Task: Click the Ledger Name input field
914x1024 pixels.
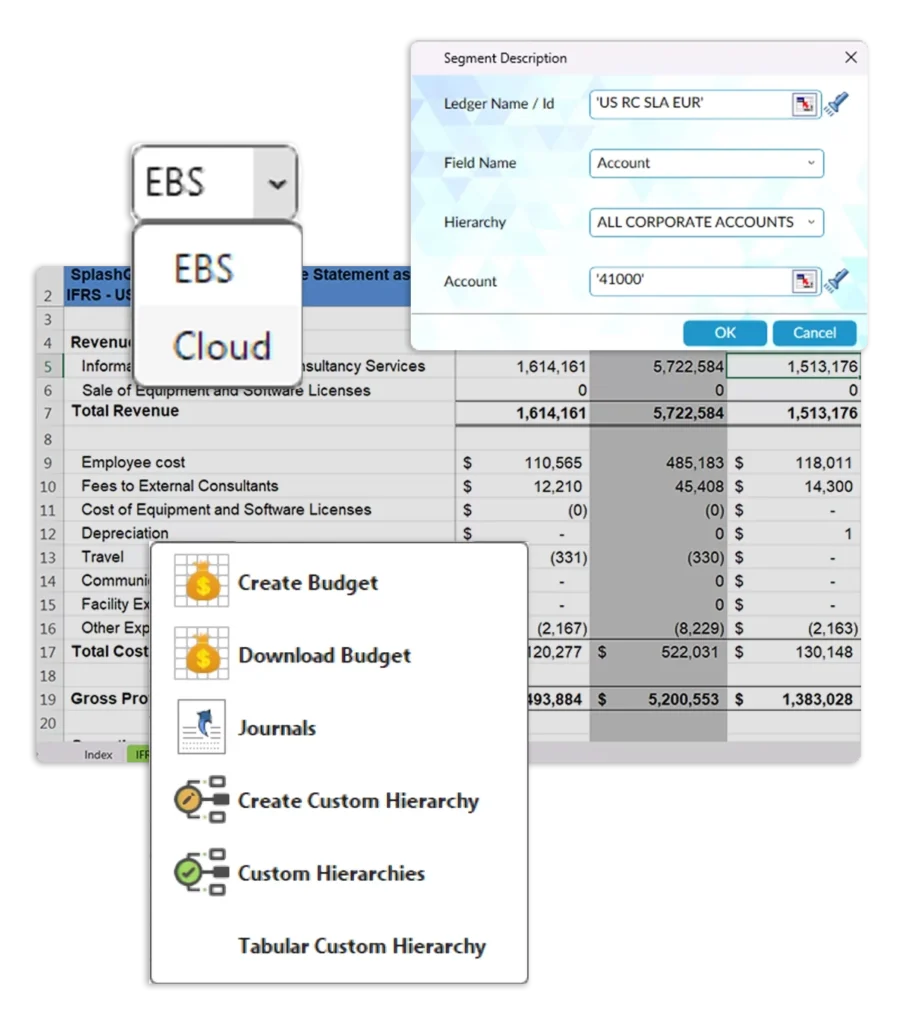Action: (x=688, y=104)
